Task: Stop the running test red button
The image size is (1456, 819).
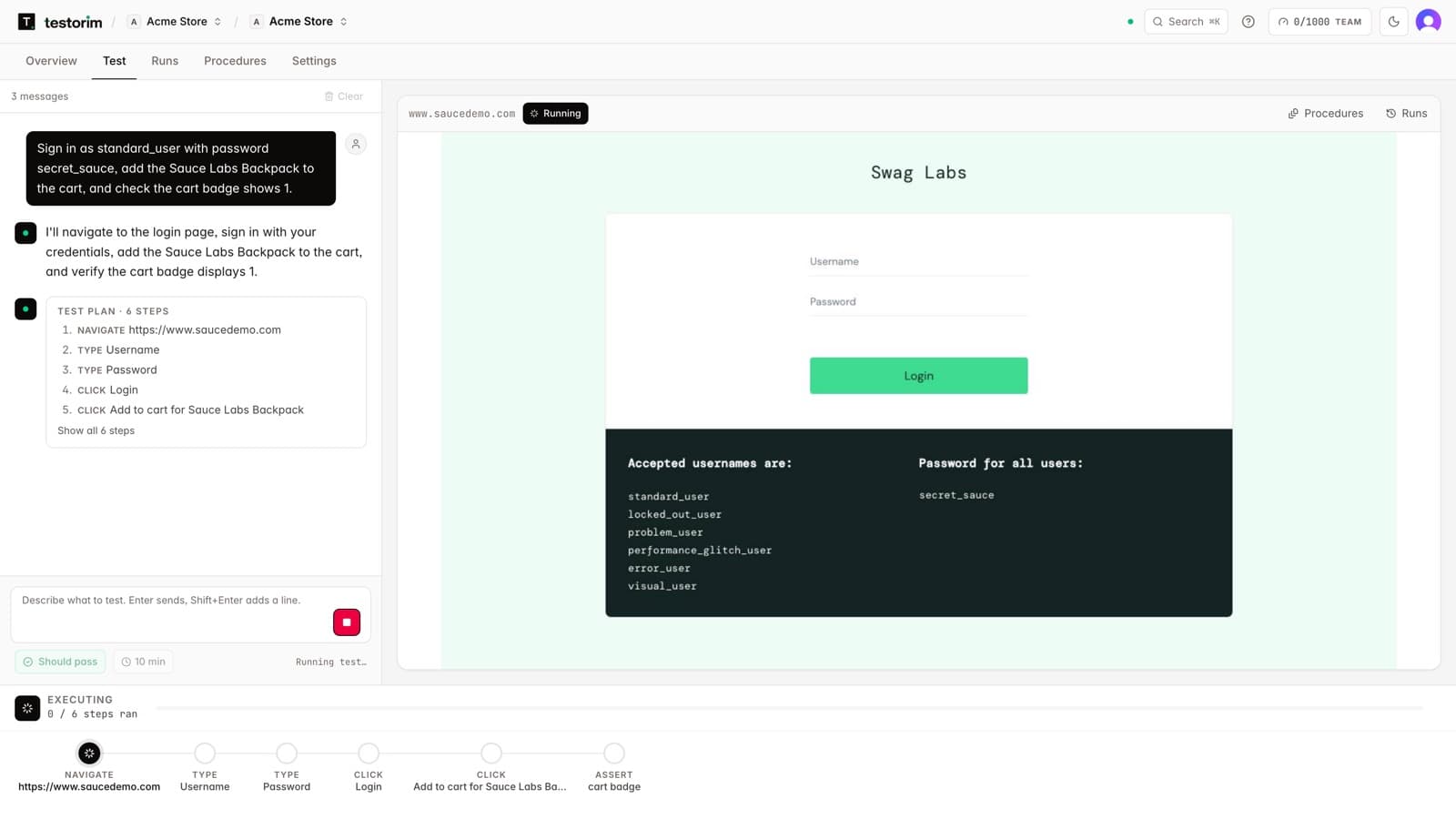Action: 347,622
